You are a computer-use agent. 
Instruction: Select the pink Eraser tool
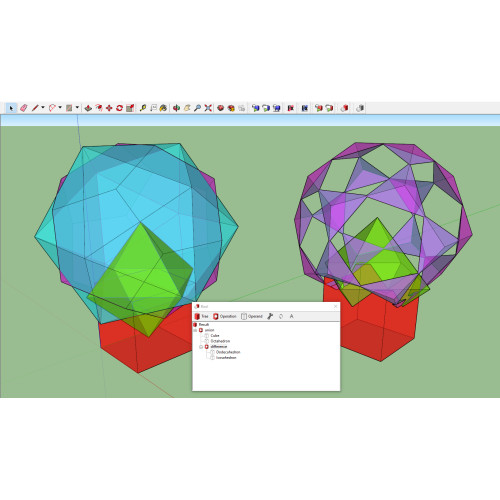[x=23, y=108]
